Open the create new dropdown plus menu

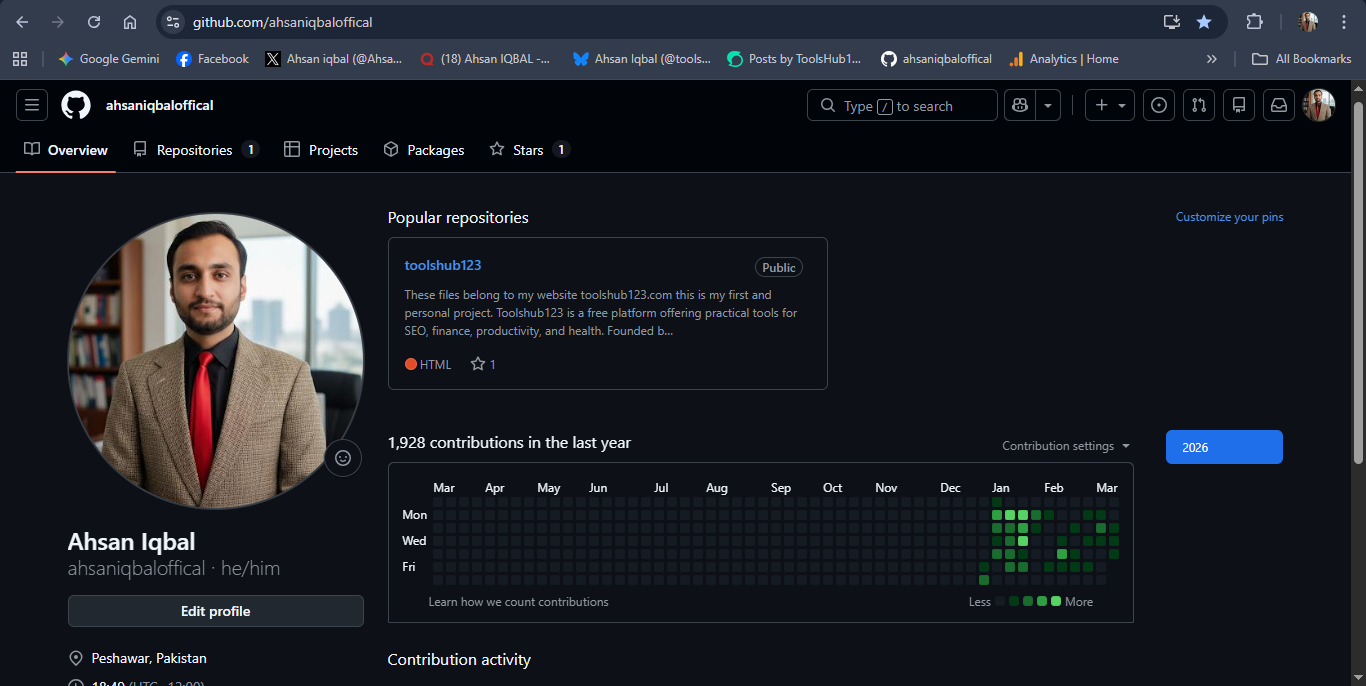coord(1109,104)
